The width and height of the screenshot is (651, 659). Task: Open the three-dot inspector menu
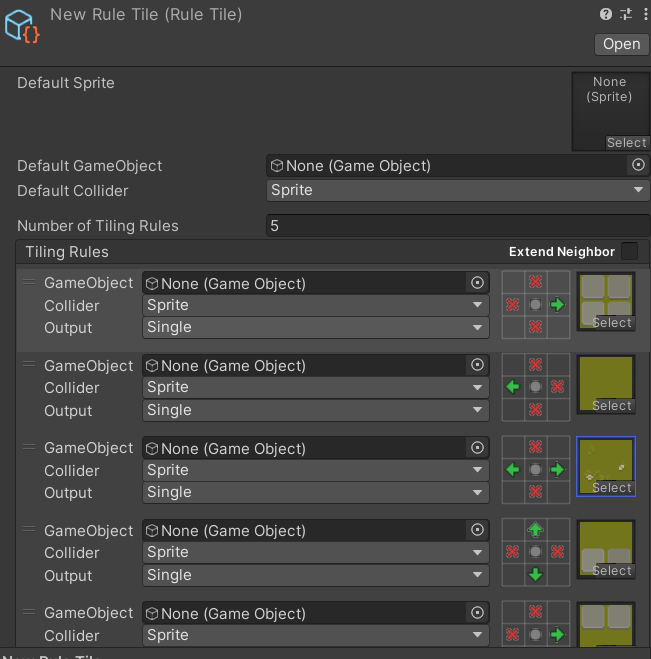[x=645, y=14]
